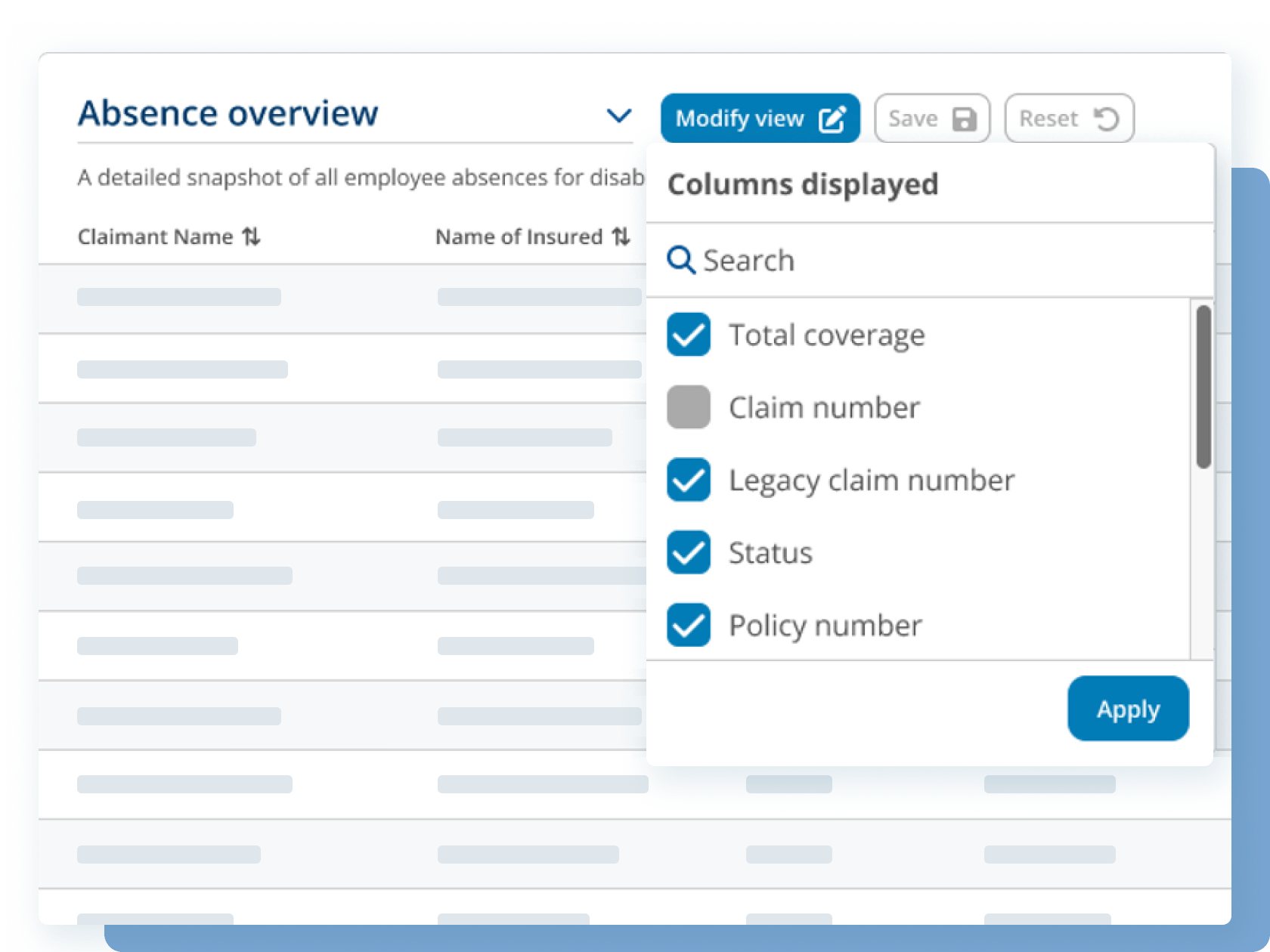Click the sort icon next to Claimant Name

252,236
